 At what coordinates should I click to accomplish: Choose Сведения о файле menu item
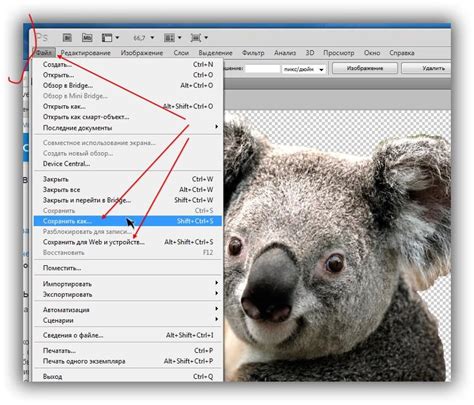pos(128,335)
